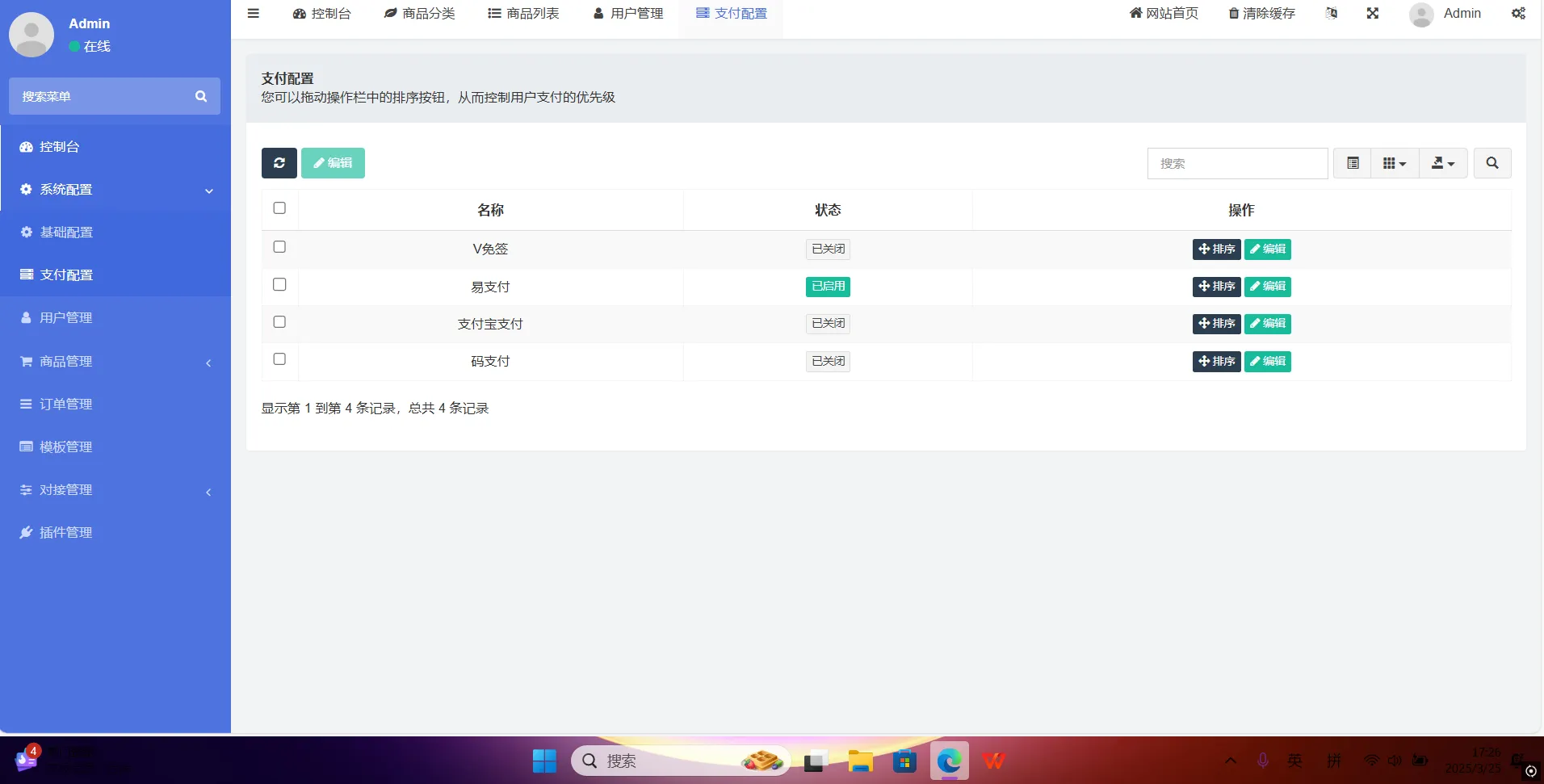Click the 编辑 button for 支付宝支付
Viewport: 1544px width, 784px height.
(1267, 324)
